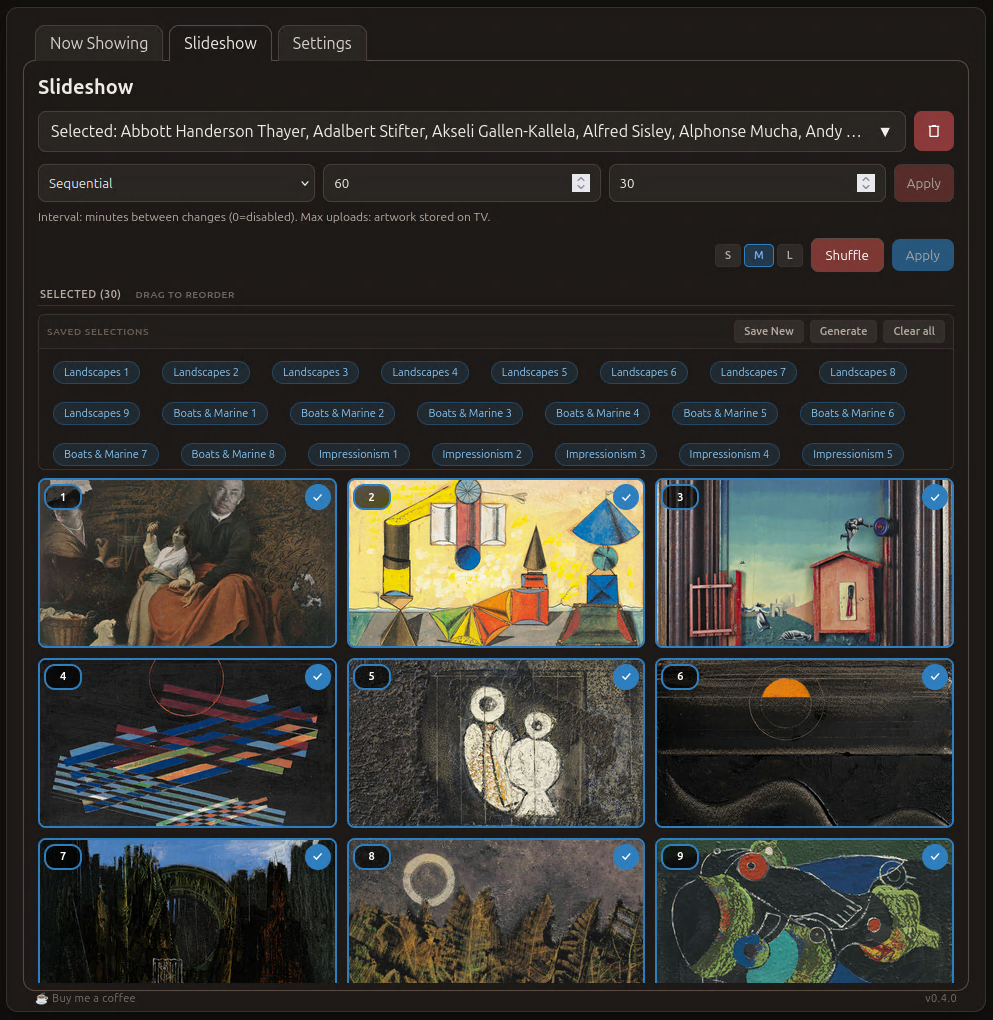Select medium thumbnail size M

[759, 256]
